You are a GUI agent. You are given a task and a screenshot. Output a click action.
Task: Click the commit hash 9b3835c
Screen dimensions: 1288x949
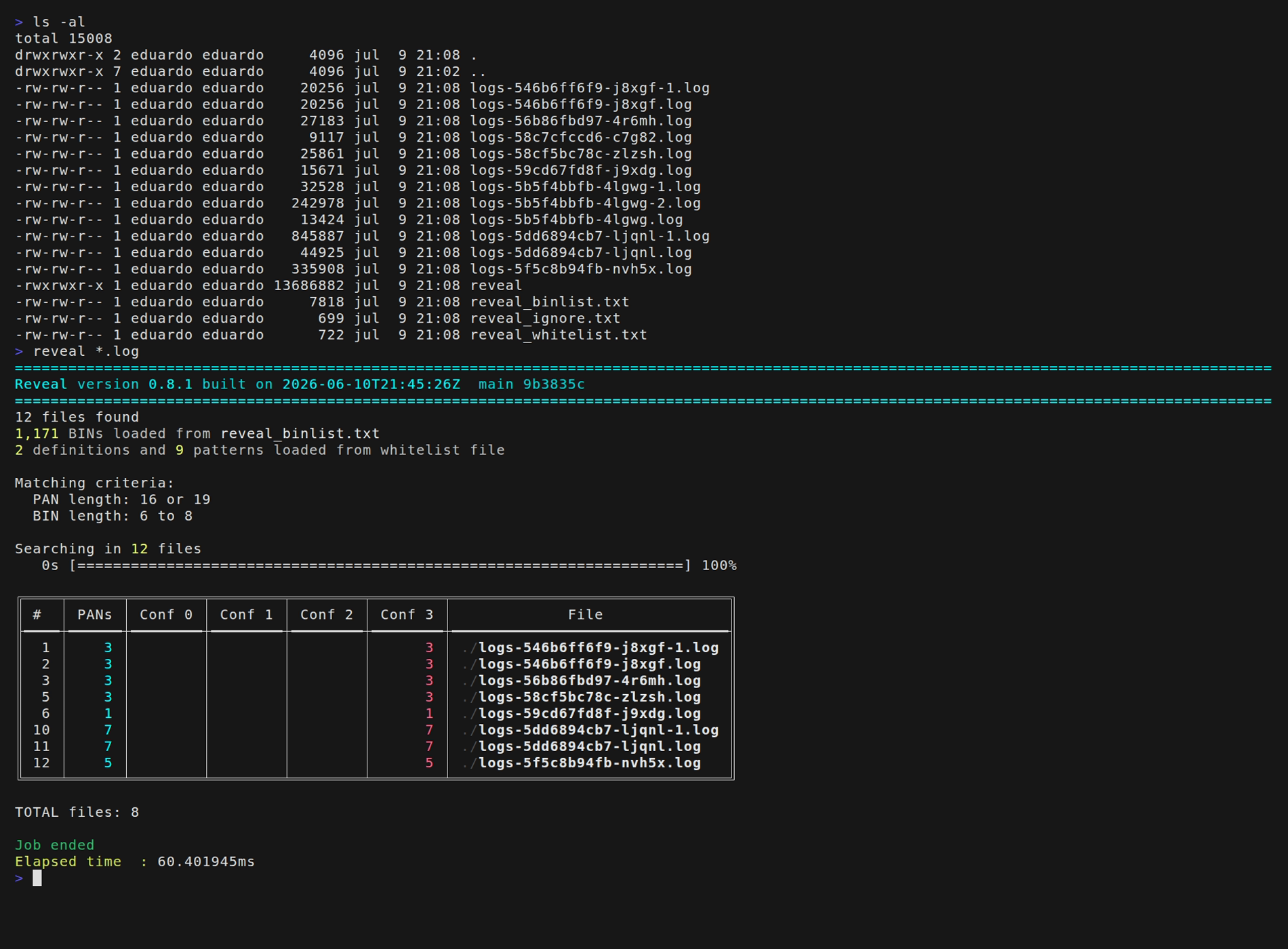pos(554,384)
